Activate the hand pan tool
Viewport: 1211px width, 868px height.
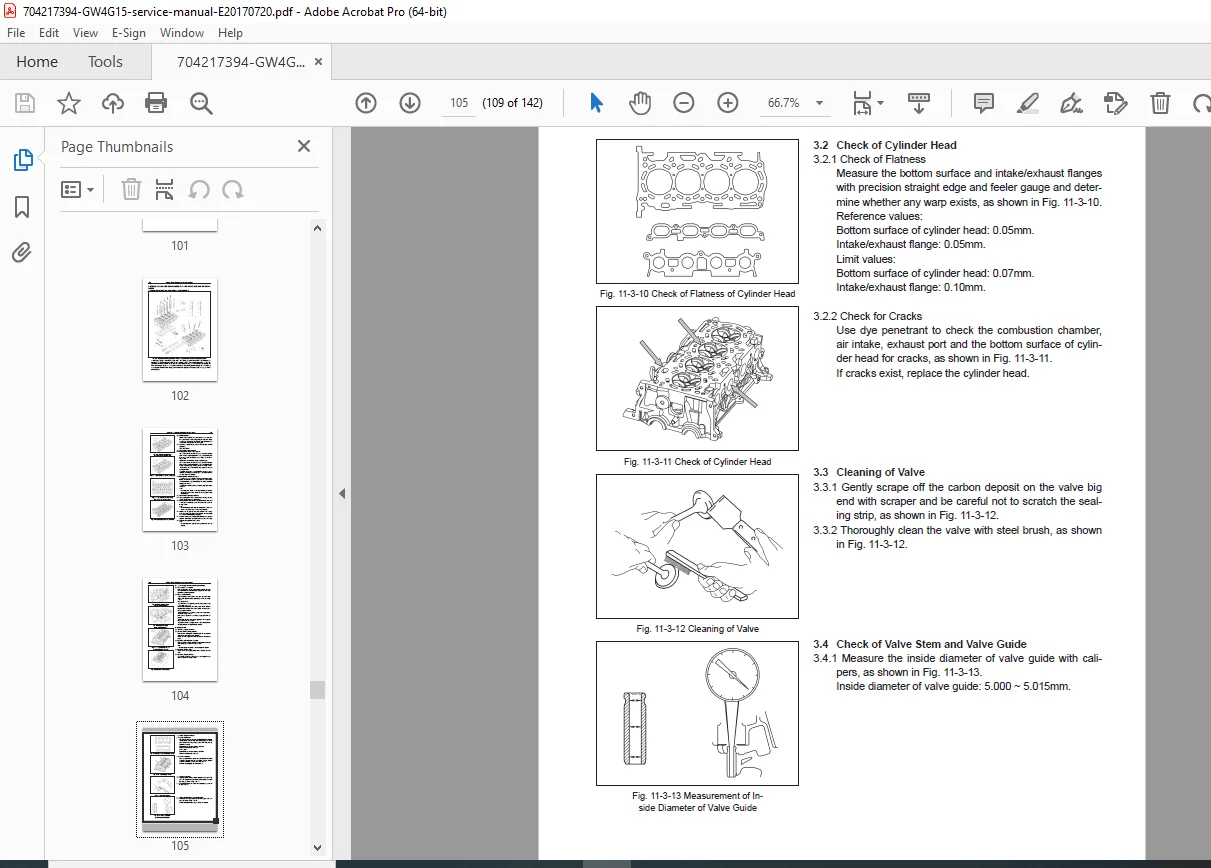640,103
